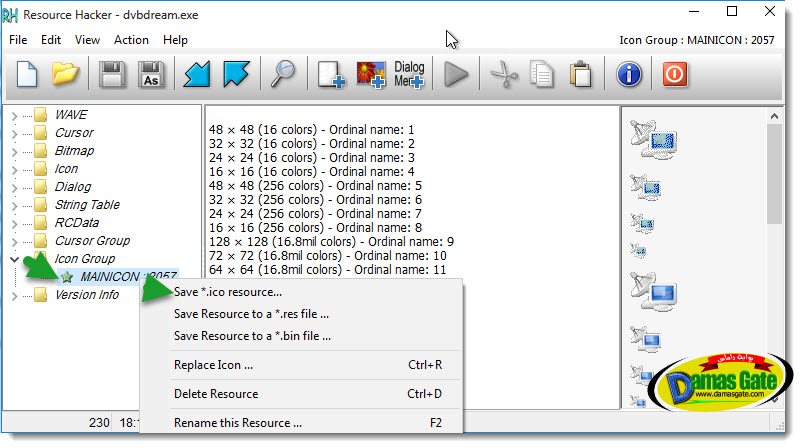Click line '128 × 128 (16.8mil colors) - Ordinal name: 9'
The image size is (800, 448).
pyautogui.click(x=331, y=241)
